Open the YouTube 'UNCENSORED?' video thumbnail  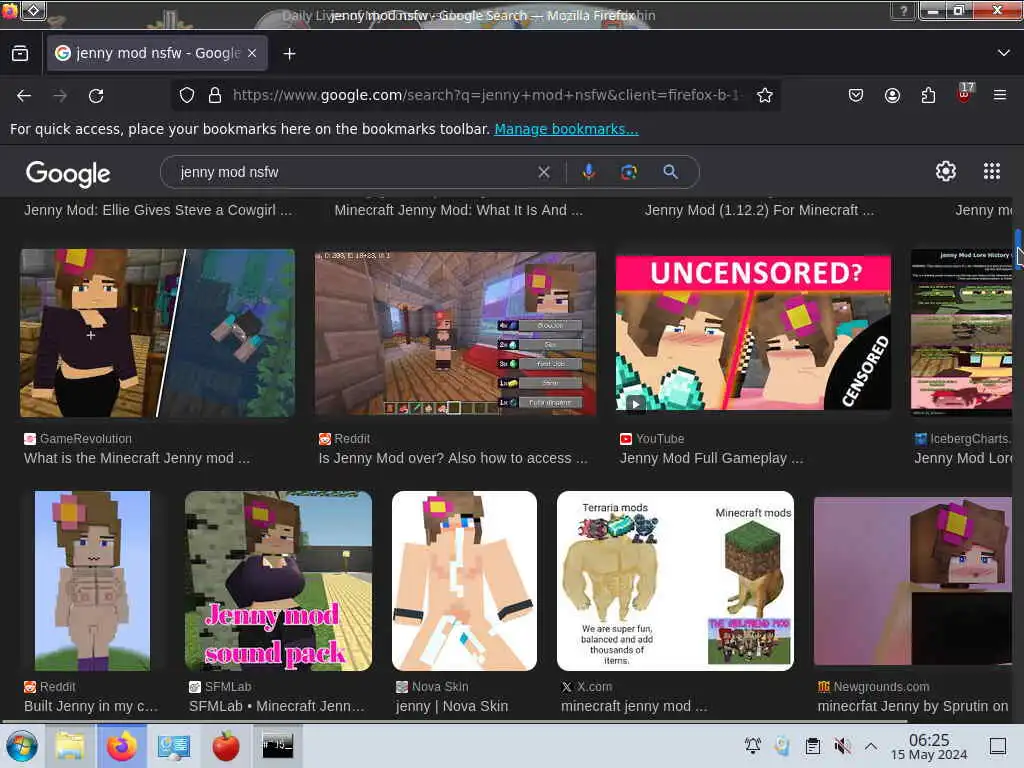[x=753, y=333]
